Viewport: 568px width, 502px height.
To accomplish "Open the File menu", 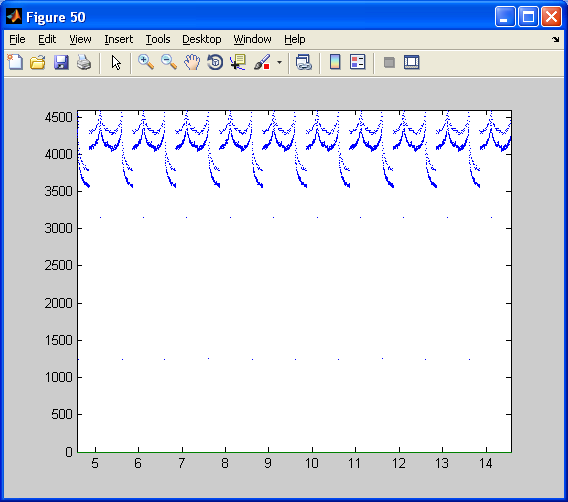I will click(17, 39).
